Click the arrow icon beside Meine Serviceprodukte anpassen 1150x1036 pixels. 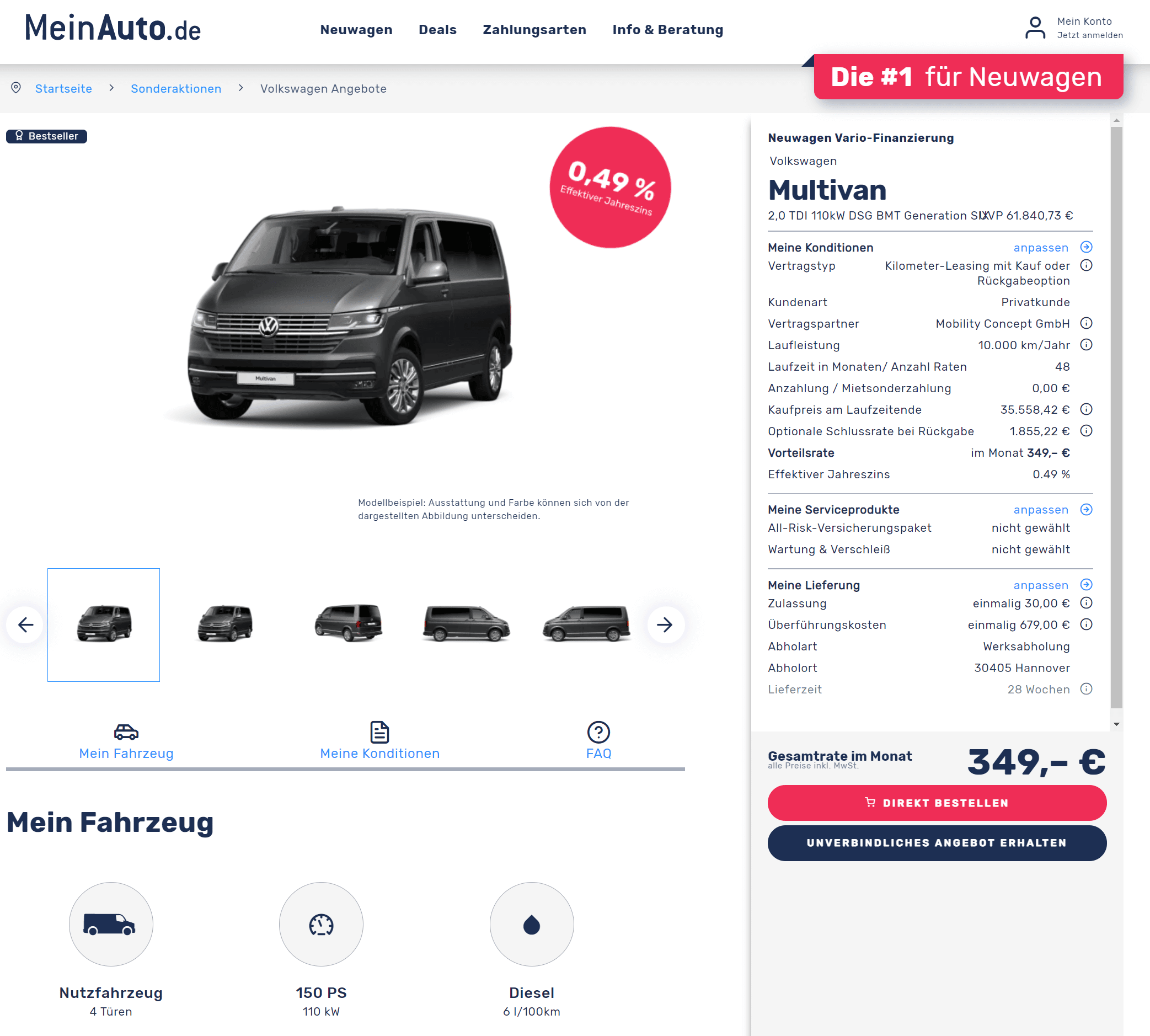coord(1085,510)
